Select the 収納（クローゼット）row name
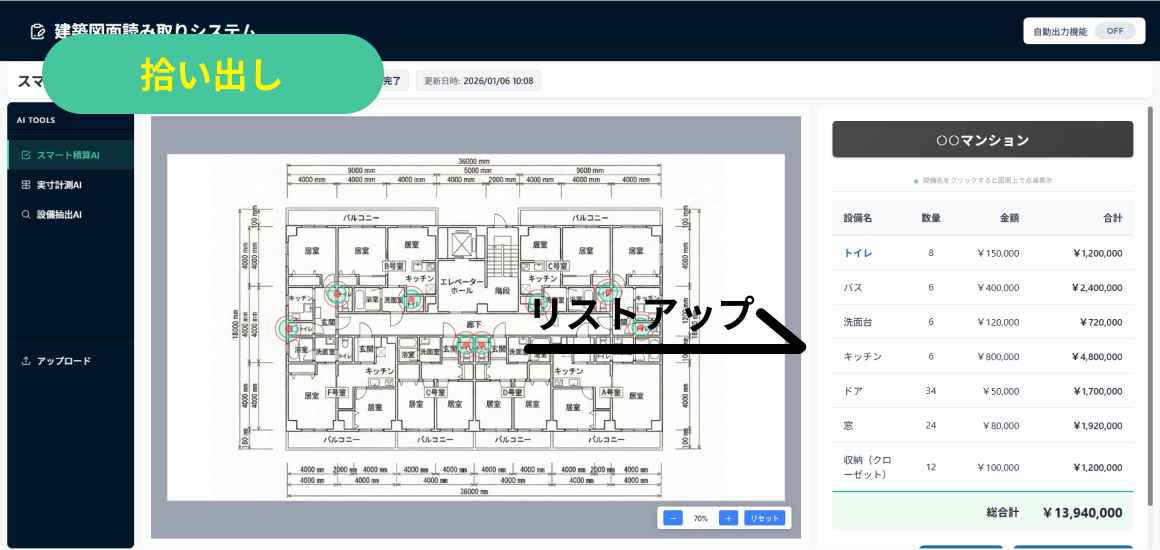The image size is (1160, 550). (x=868, y=467)
